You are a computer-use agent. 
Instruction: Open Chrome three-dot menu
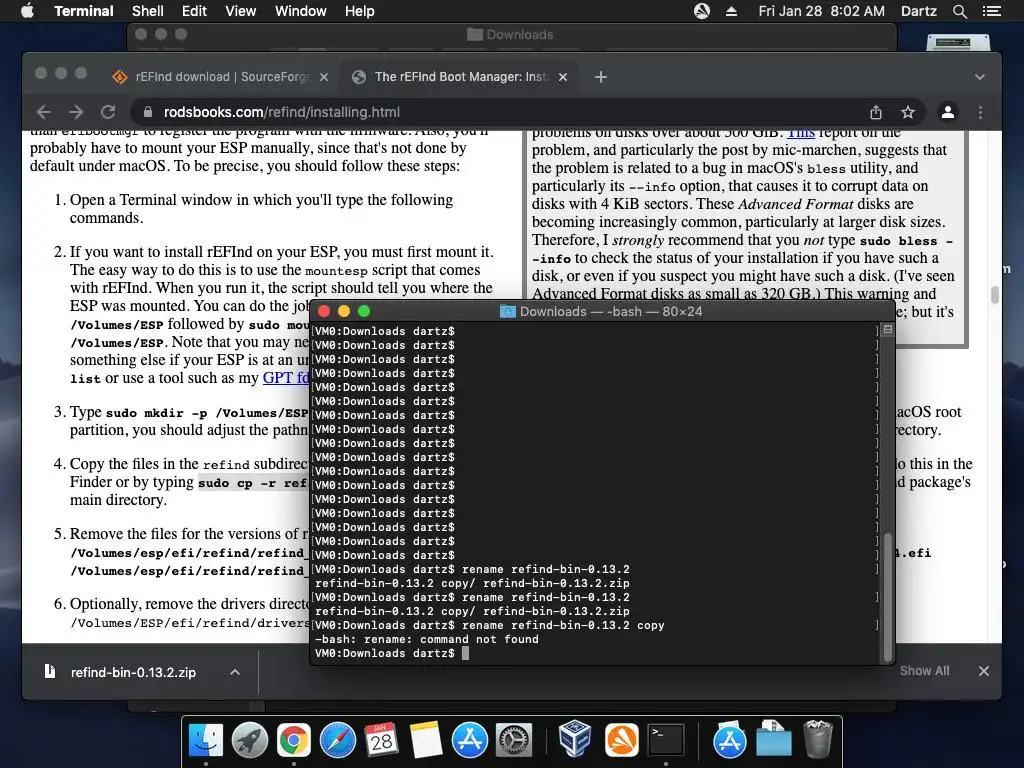(x=980, y=112)
